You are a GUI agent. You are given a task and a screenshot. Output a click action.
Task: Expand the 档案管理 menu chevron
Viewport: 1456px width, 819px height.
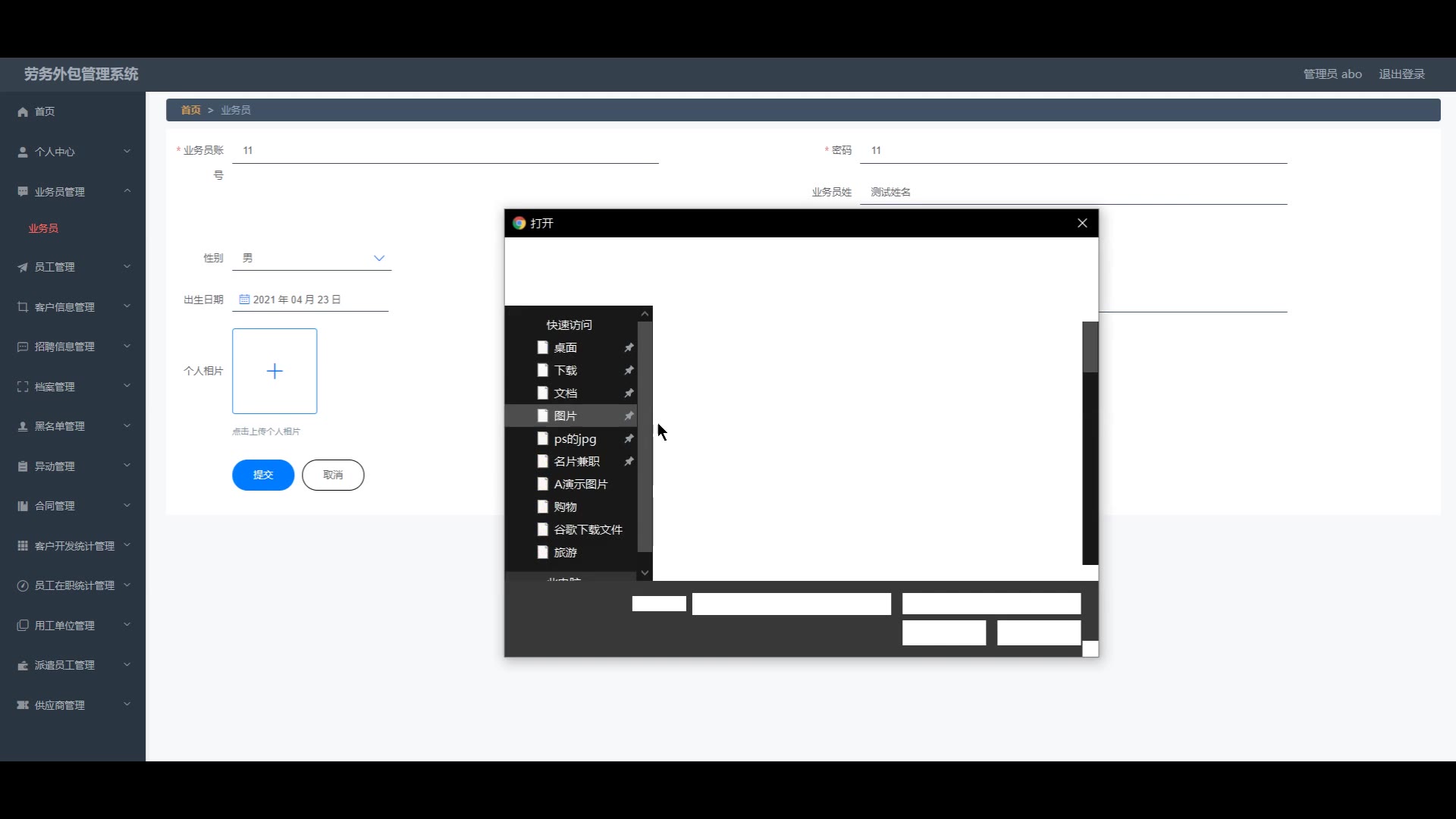127,386
